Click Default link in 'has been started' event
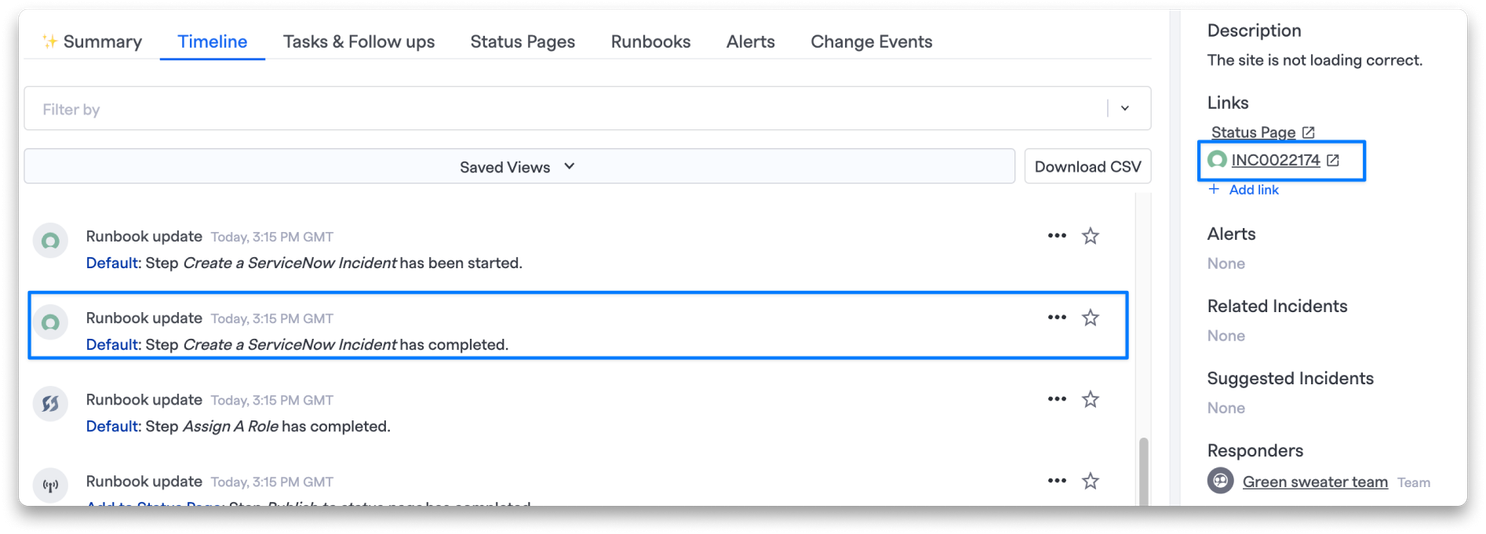This screenshot has width=1486, height=534. coord(112,263)
